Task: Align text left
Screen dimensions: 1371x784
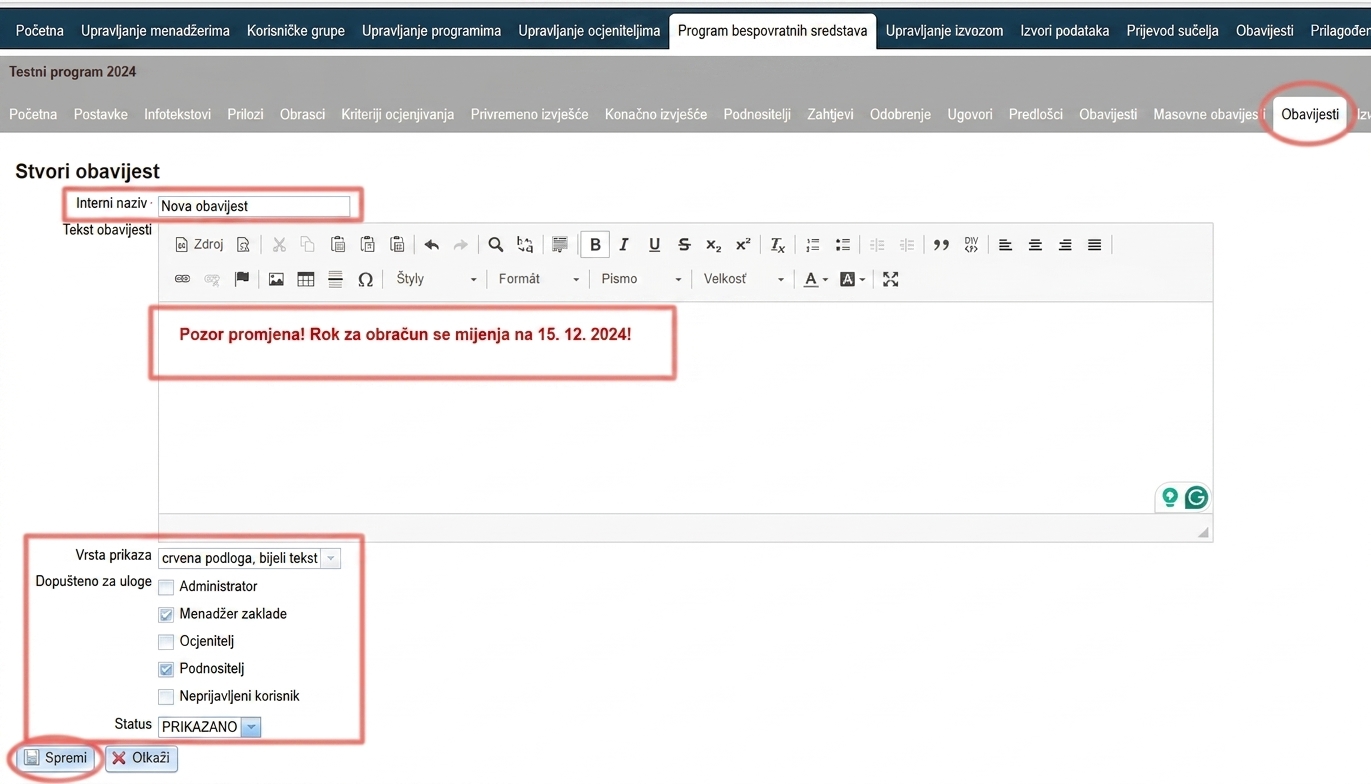Action: tap(1006, 244)
